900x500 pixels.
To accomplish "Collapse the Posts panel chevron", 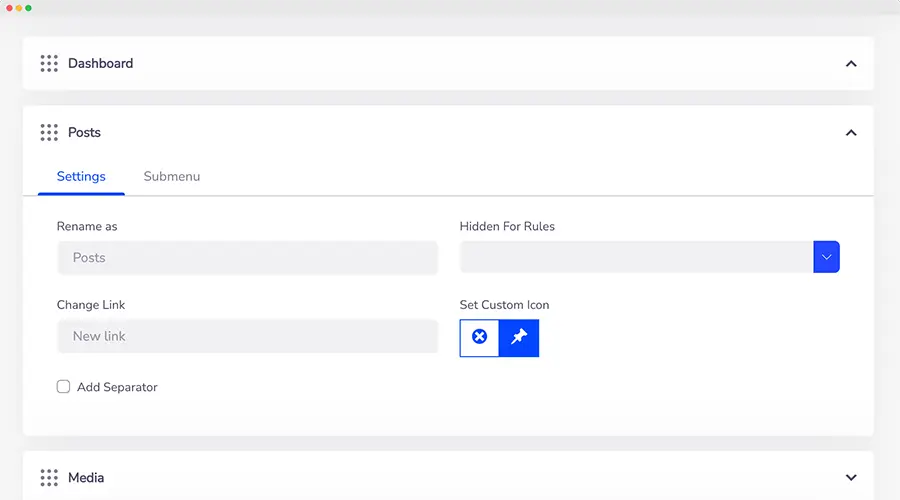I will point(851,133).
